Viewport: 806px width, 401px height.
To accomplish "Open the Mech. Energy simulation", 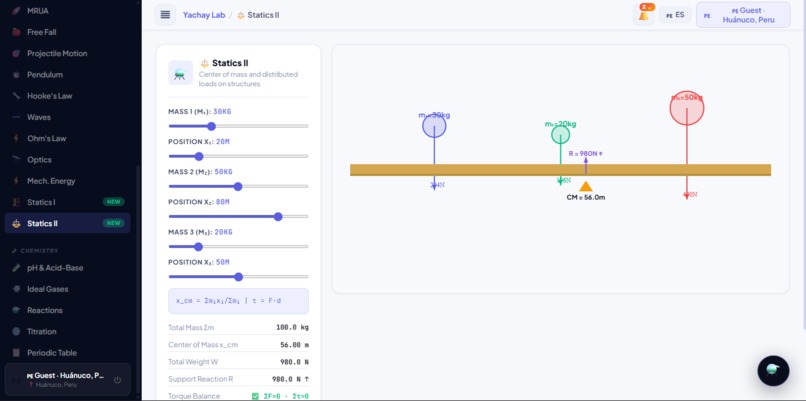I will click(67, 181).
